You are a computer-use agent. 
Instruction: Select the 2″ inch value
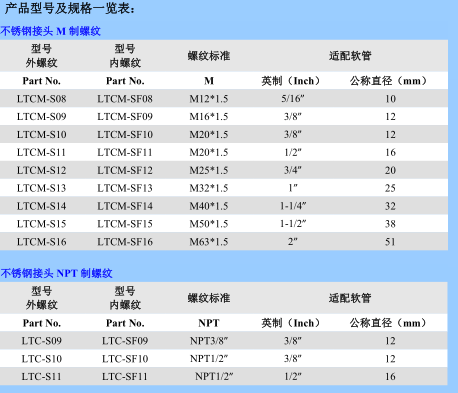(x=293, y=242)
